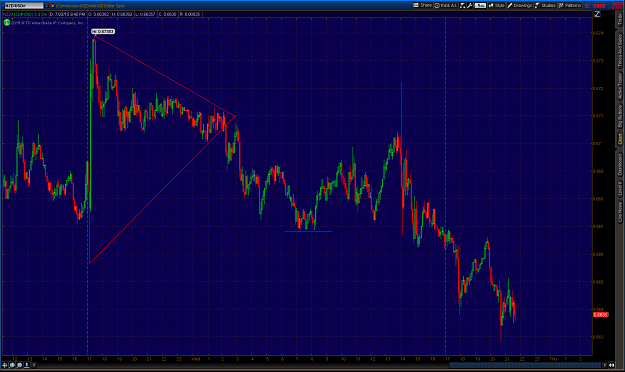Open the Trade side tab
Image resolution: width=625 pixels, height=372 pixels.
620,19
